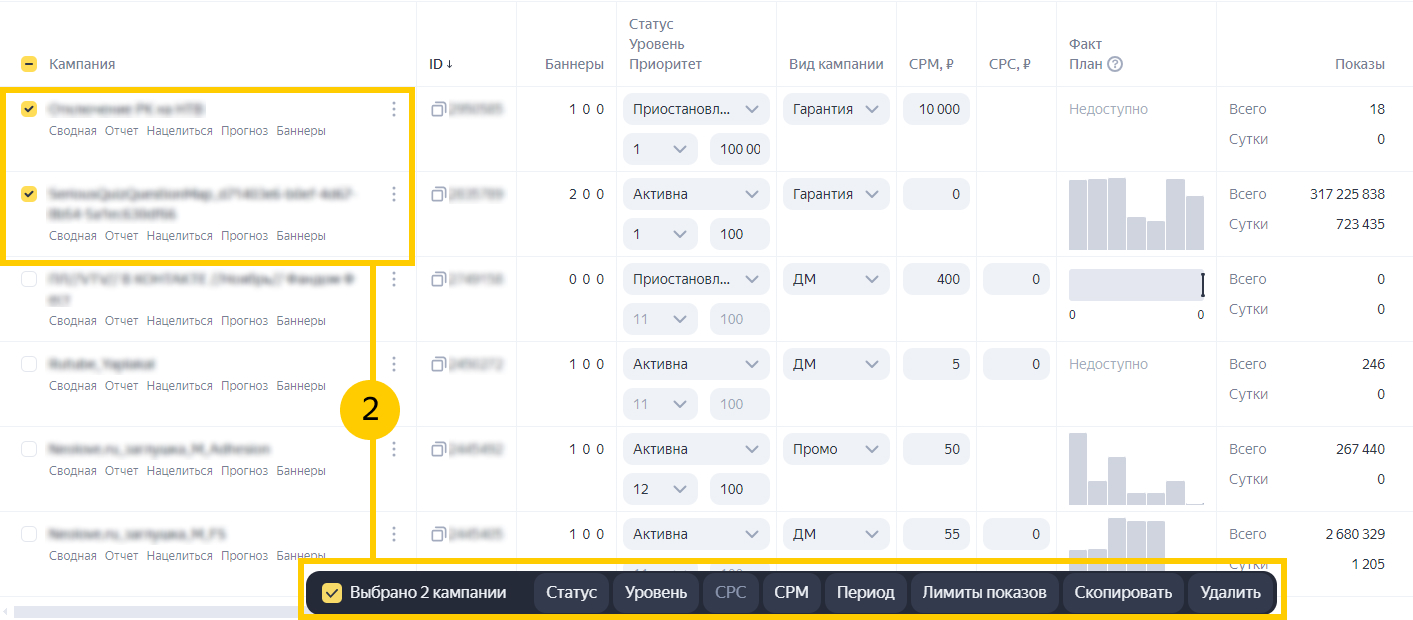Open the Отчет link under the first campaign
1413x620 pixels.
pos(121,130)
